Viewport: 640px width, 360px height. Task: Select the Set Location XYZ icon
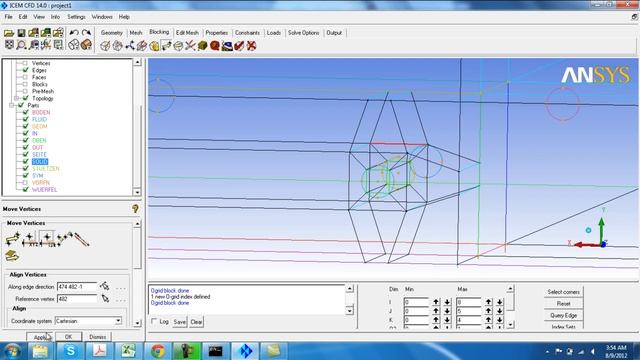click(30, 239)
